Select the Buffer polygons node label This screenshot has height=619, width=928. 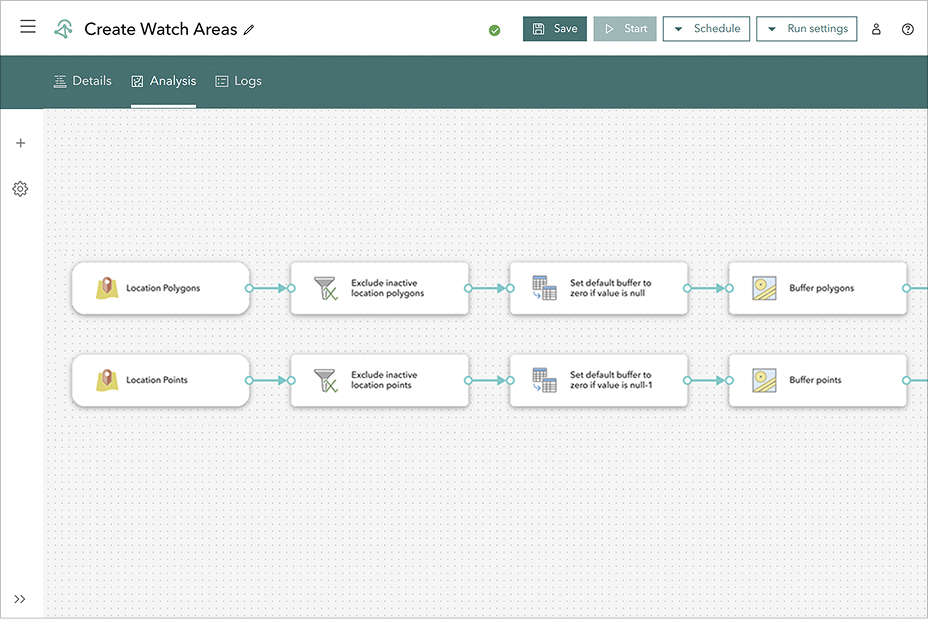point(821,288)
